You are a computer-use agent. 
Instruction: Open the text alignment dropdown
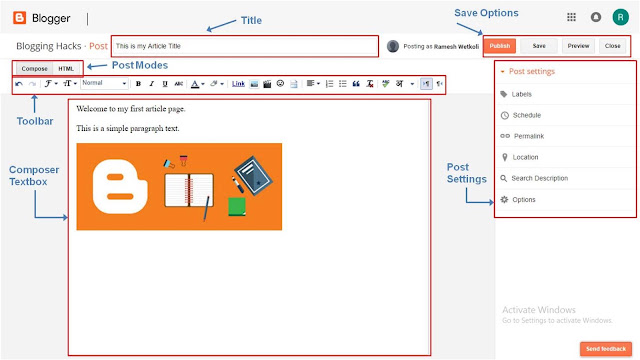point(313,84)
